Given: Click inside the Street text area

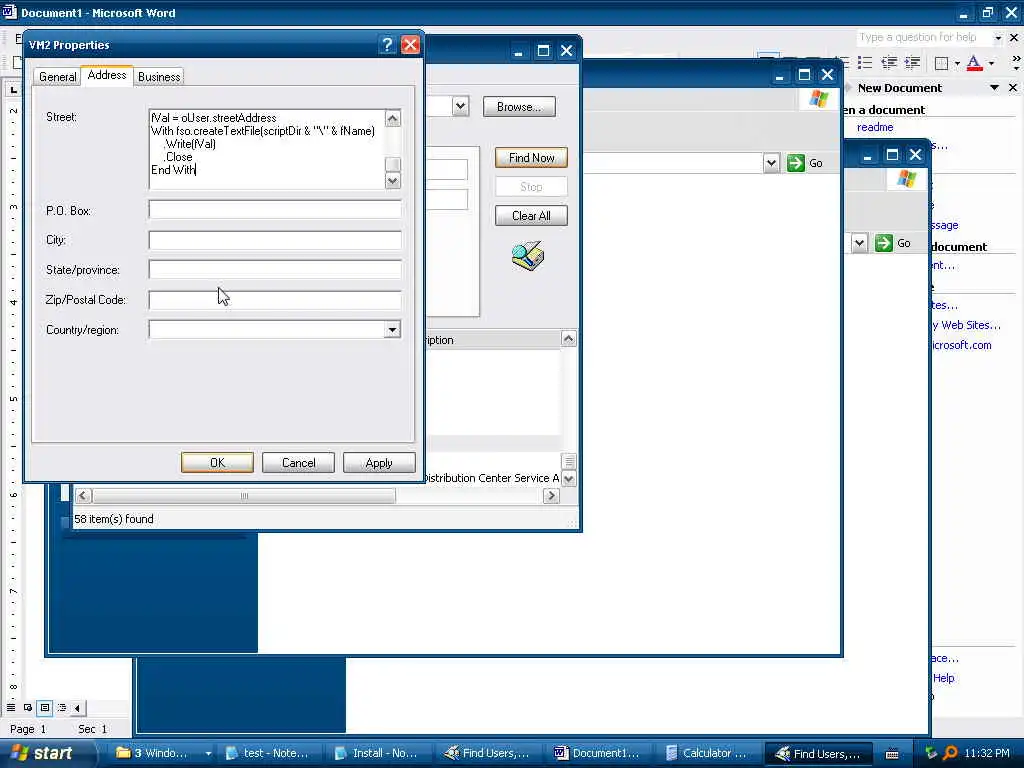Looking at the screenshot, I should tap(267, 149).
